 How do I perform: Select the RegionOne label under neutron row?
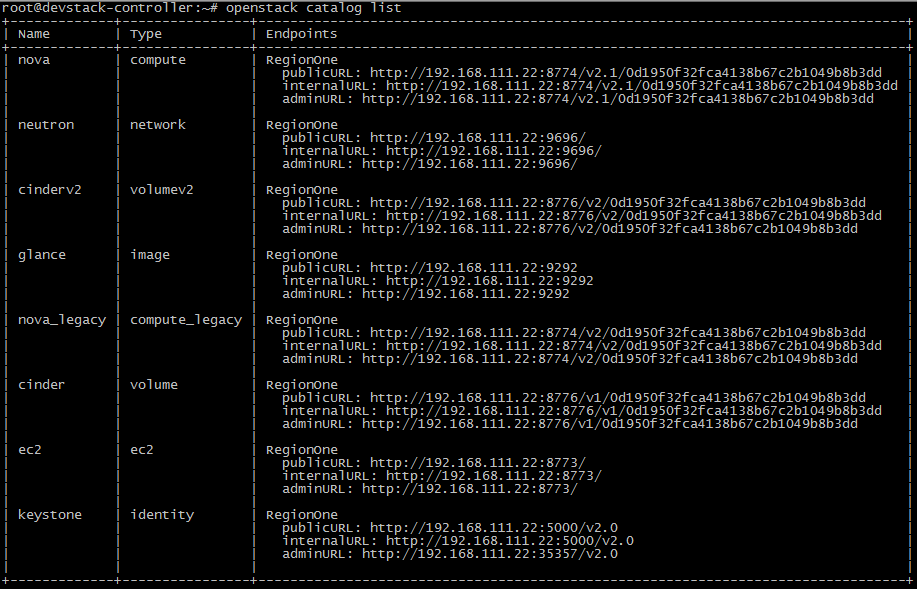click(302, 125)
